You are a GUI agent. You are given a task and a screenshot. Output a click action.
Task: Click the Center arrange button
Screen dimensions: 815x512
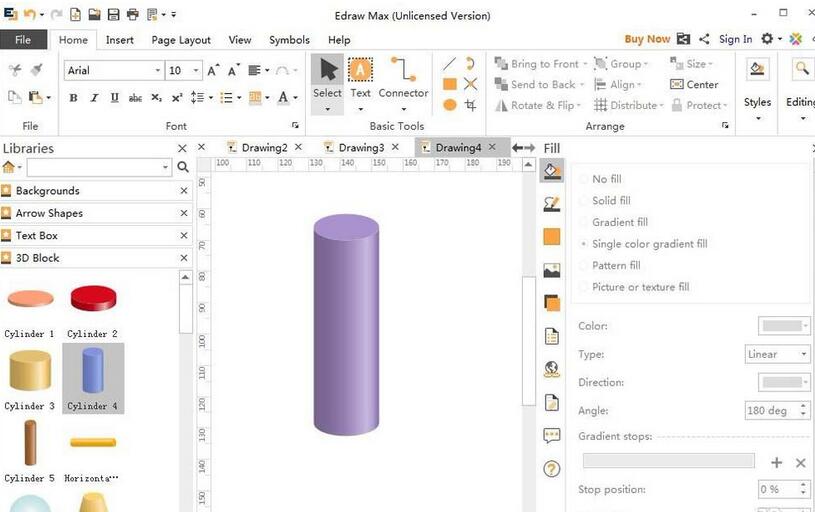tap(694, 84)
